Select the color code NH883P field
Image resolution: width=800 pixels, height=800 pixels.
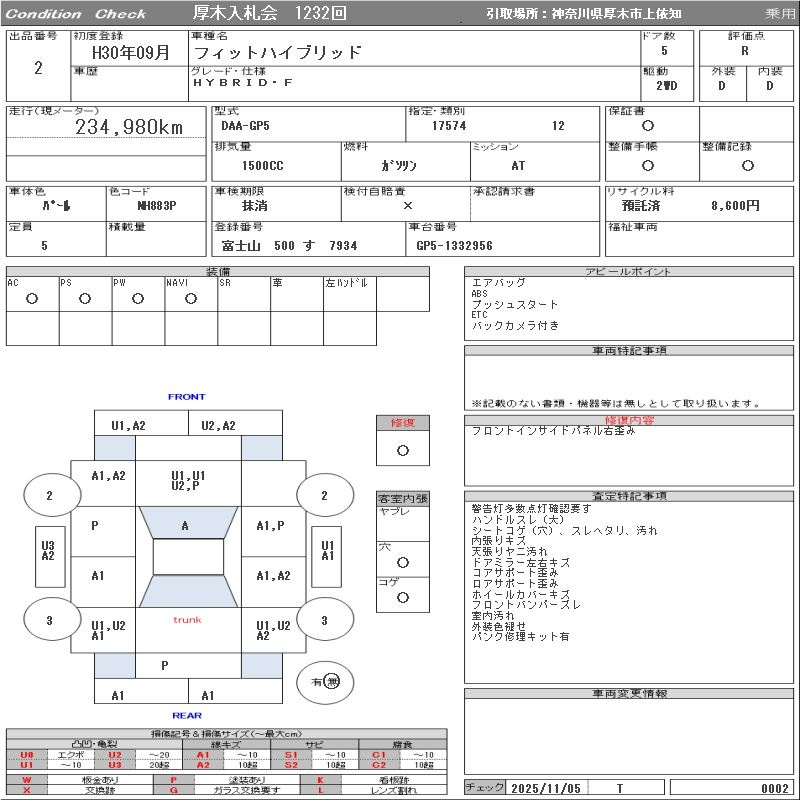pyautogui.click(x=156, y=205)
